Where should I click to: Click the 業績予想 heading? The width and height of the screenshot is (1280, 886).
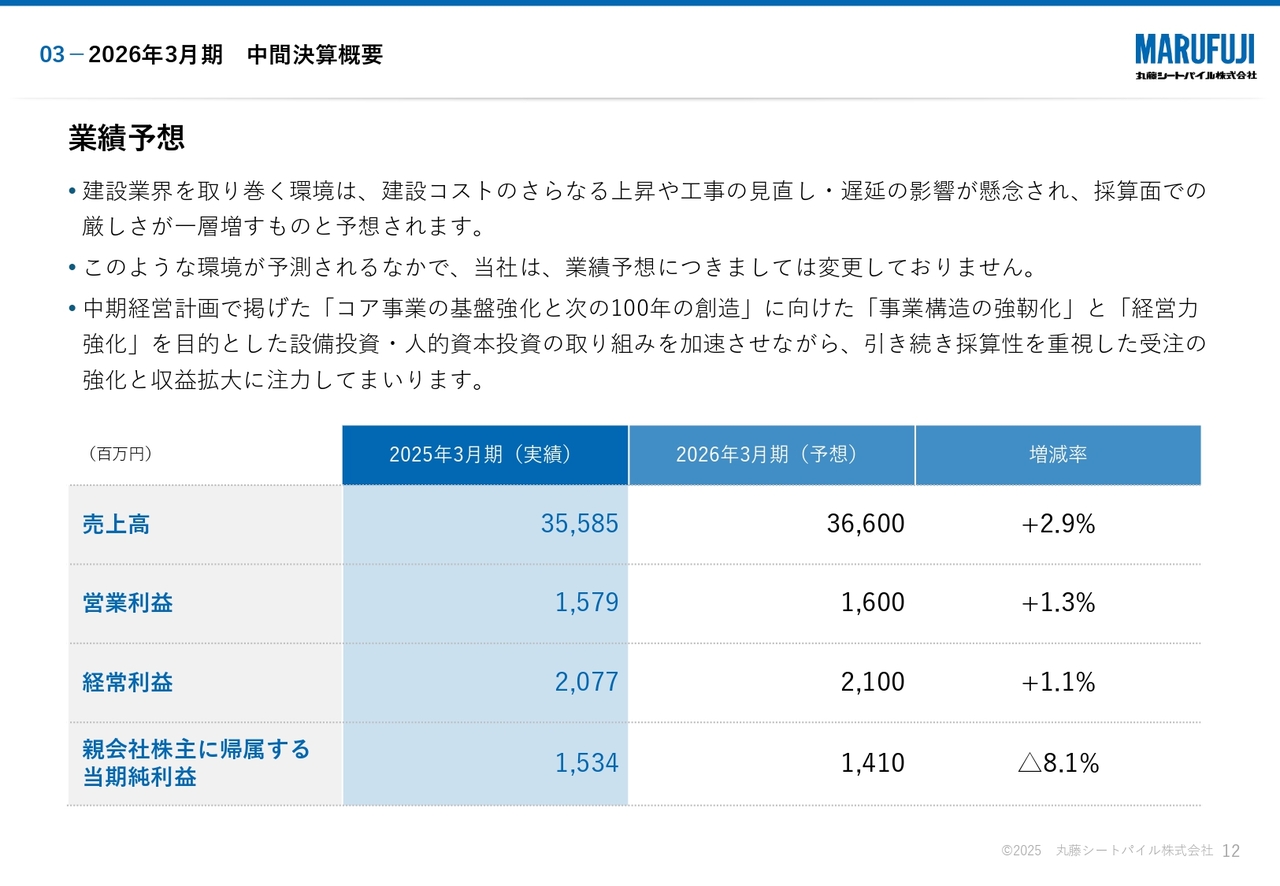126,138
